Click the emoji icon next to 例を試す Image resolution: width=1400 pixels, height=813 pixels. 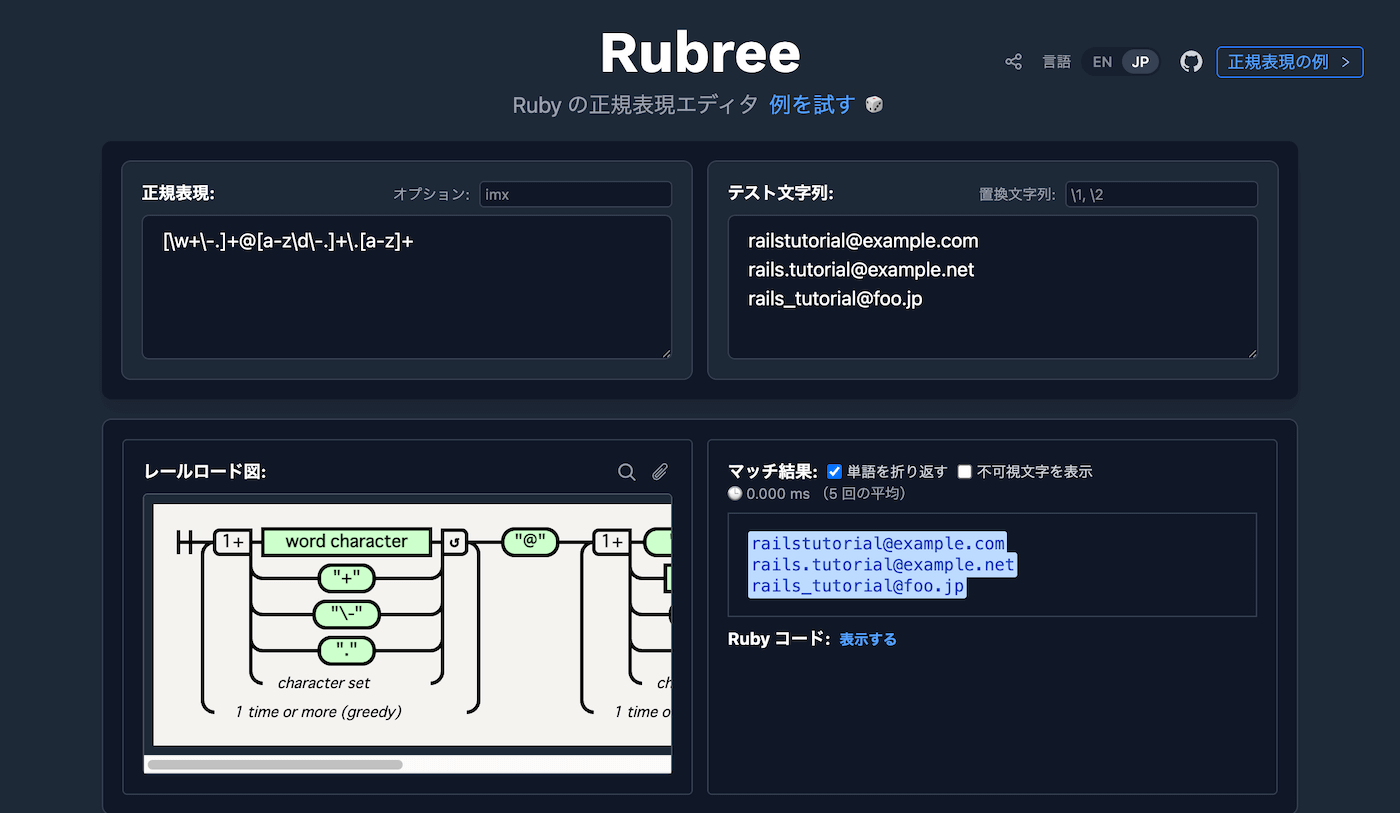click(873, 103)
